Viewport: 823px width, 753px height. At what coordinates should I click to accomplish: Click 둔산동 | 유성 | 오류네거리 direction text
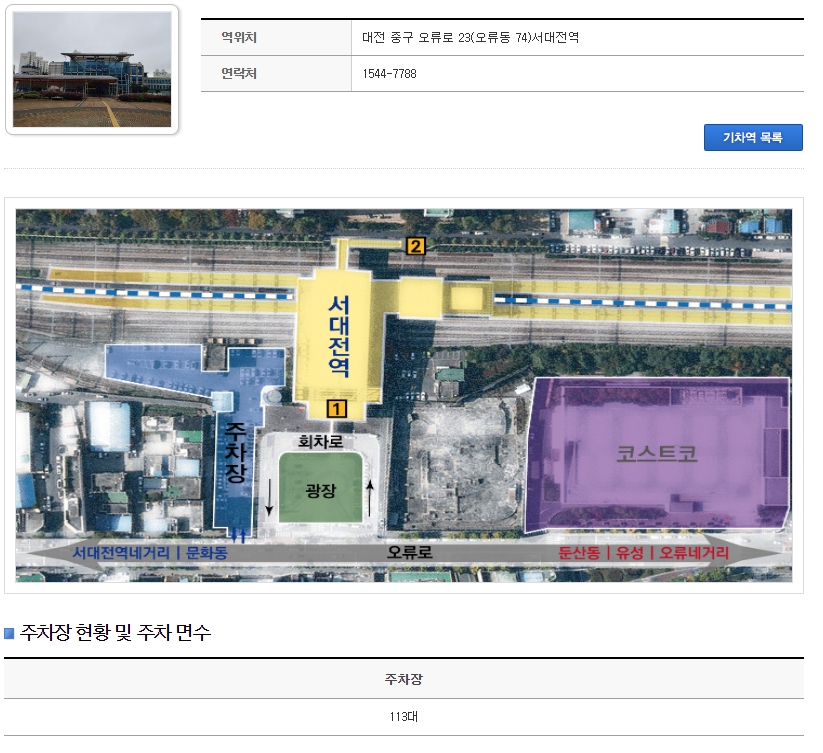(643, 553)
